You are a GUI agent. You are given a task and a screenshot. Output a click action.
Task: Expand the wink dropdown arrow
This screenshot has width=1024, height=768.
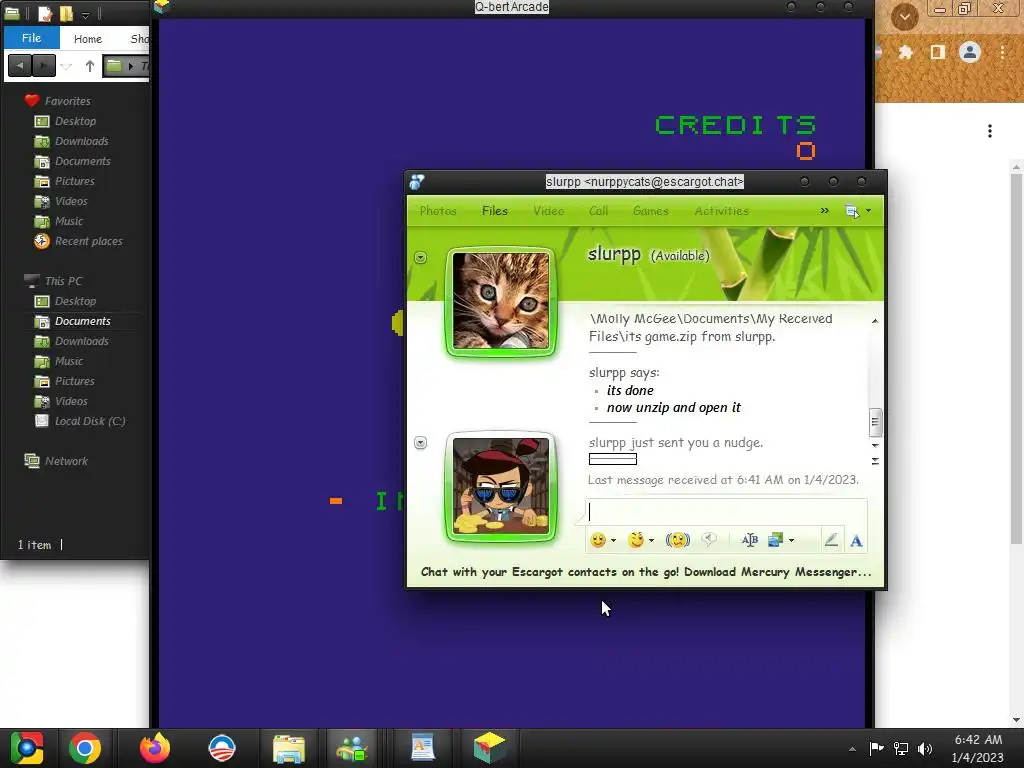click(x=651, y=541)
